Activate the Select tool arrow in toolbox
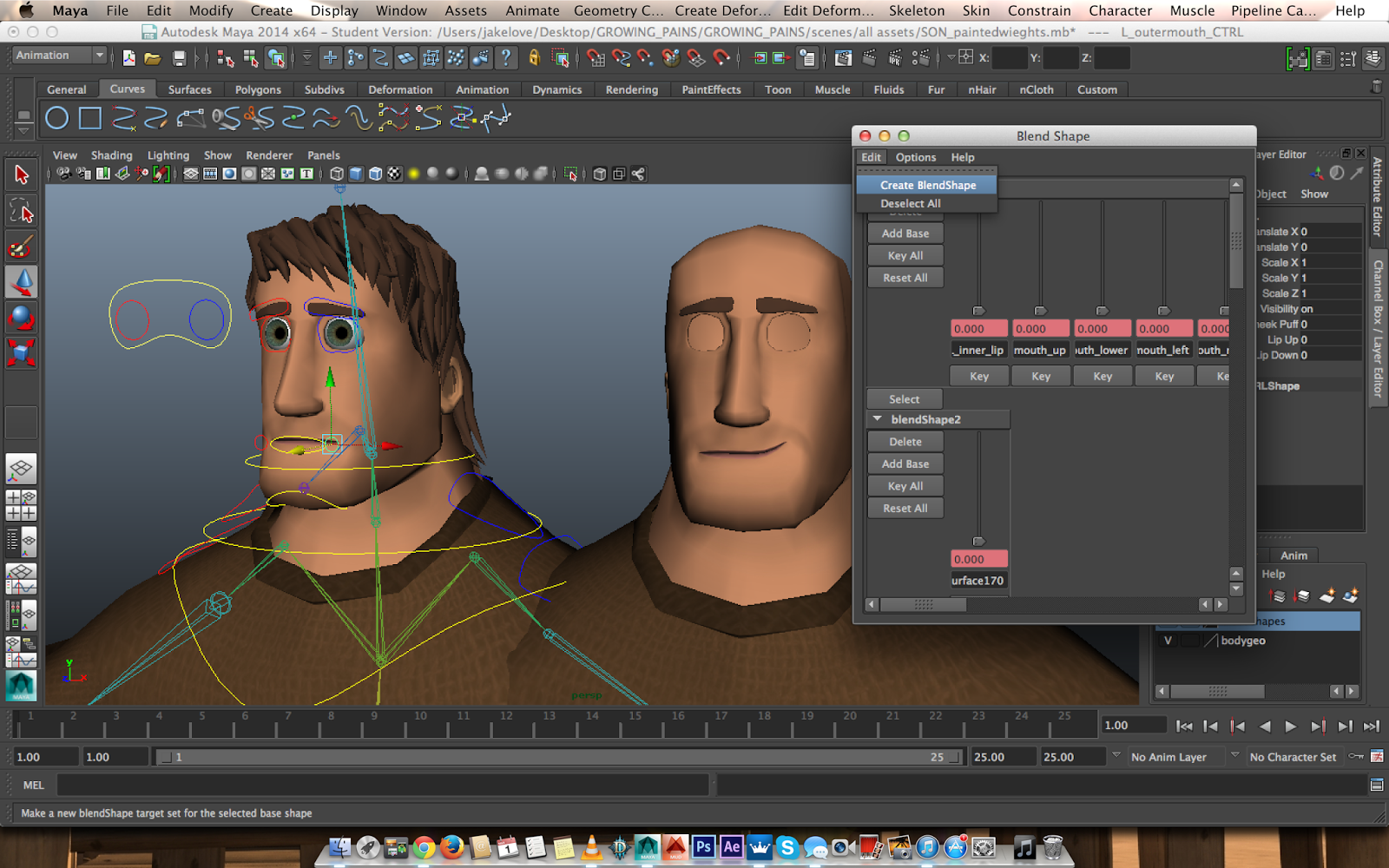1389x868 pixels. coord(21,174)
